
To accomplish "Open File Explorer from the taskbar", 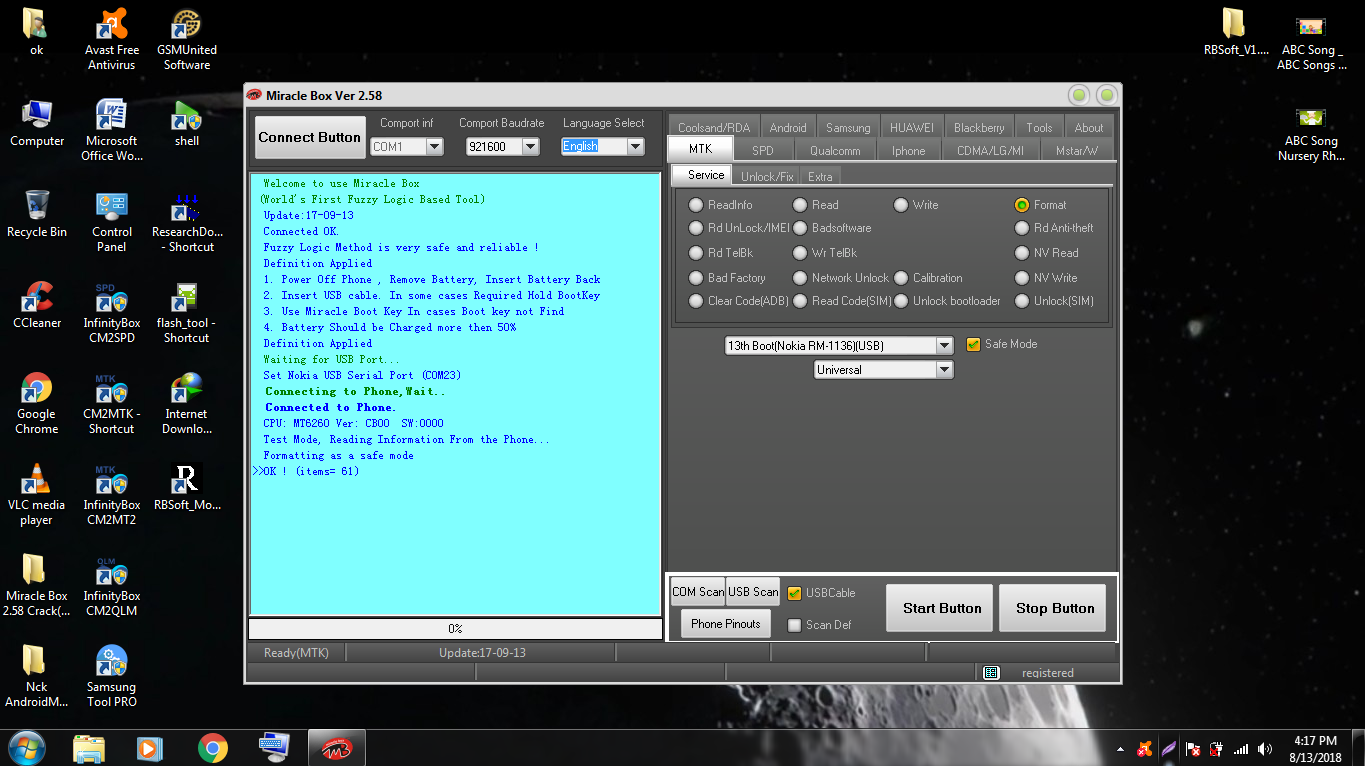I will click(x=89, y=748).
